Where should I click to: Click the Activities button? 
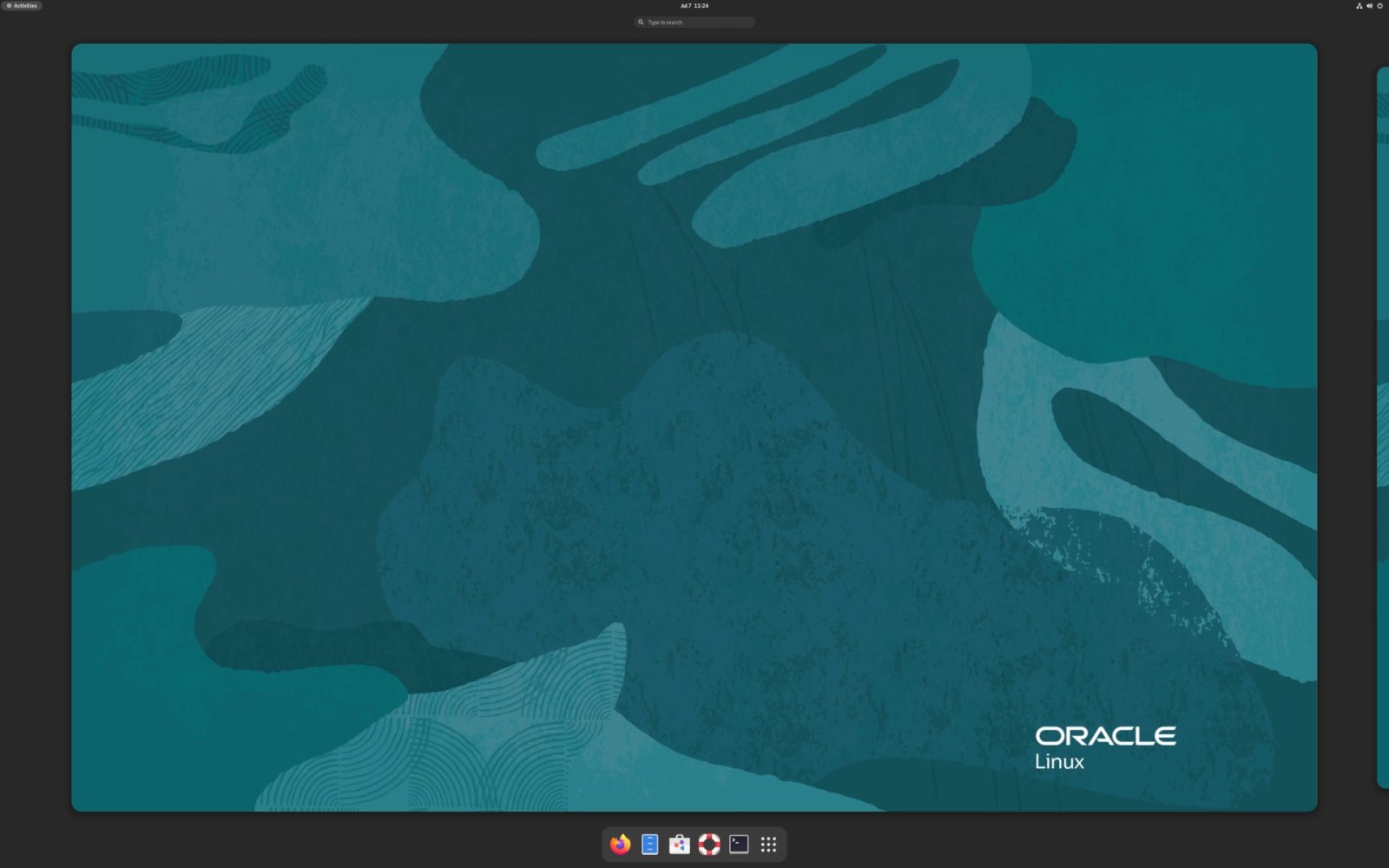click(22, 5)
